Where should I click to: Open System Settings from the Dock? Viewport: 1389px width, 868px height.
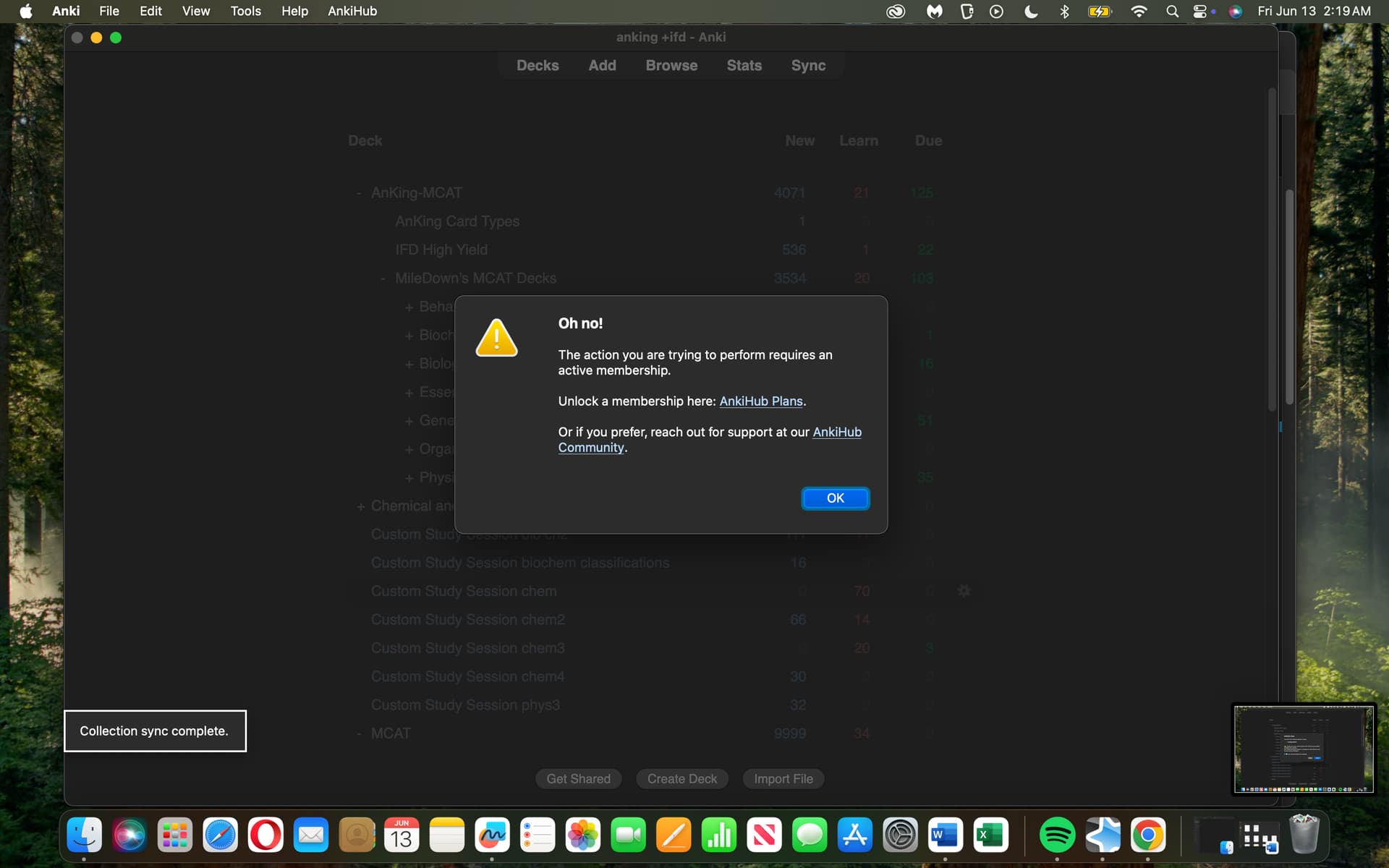[900, 835]
